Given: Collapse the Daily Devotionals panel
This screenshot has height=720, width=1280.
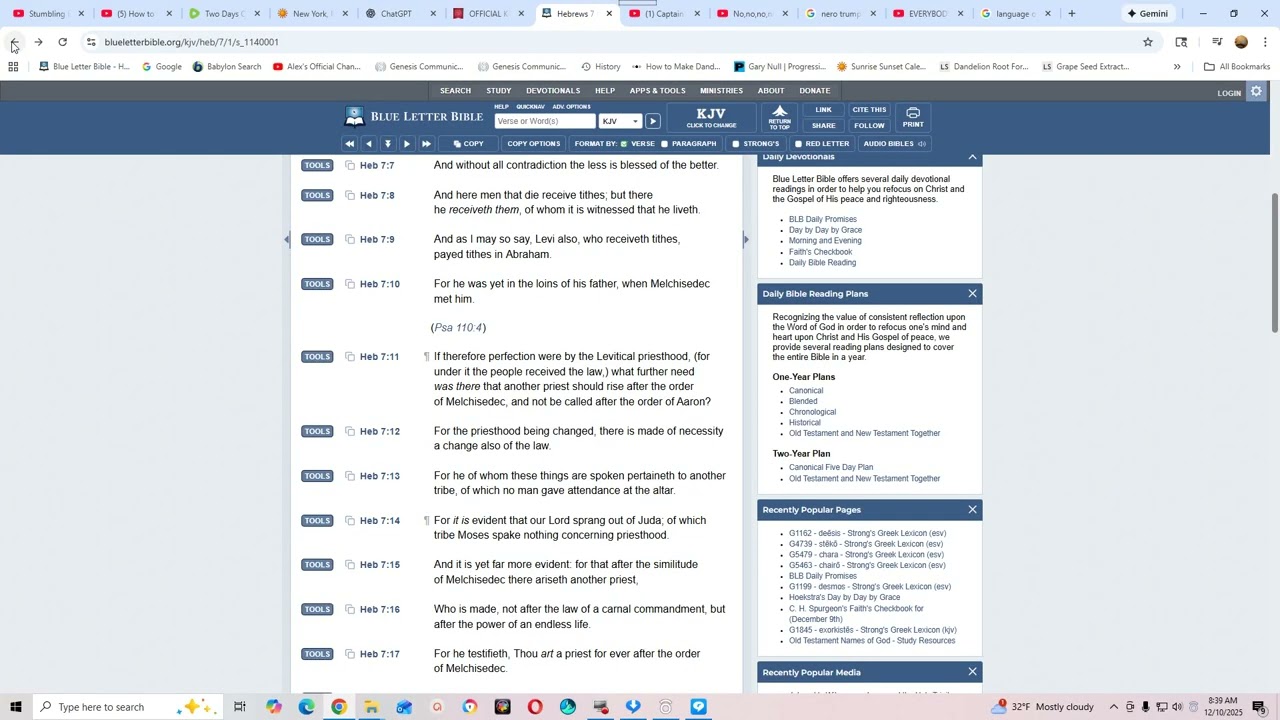Looking at the screenshot, I should (x=972, y=157).
